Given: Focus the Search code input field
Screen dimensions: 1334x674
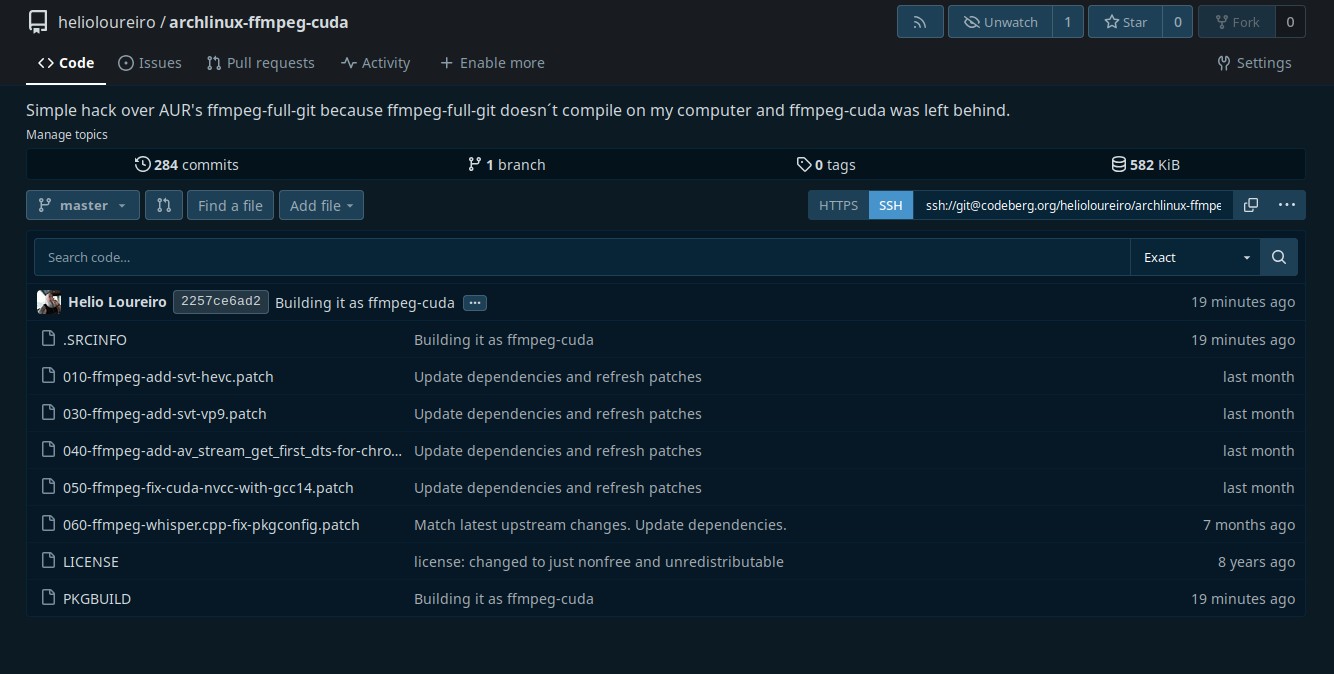Looking at the screenshot, I should click(x=580, y=257).
